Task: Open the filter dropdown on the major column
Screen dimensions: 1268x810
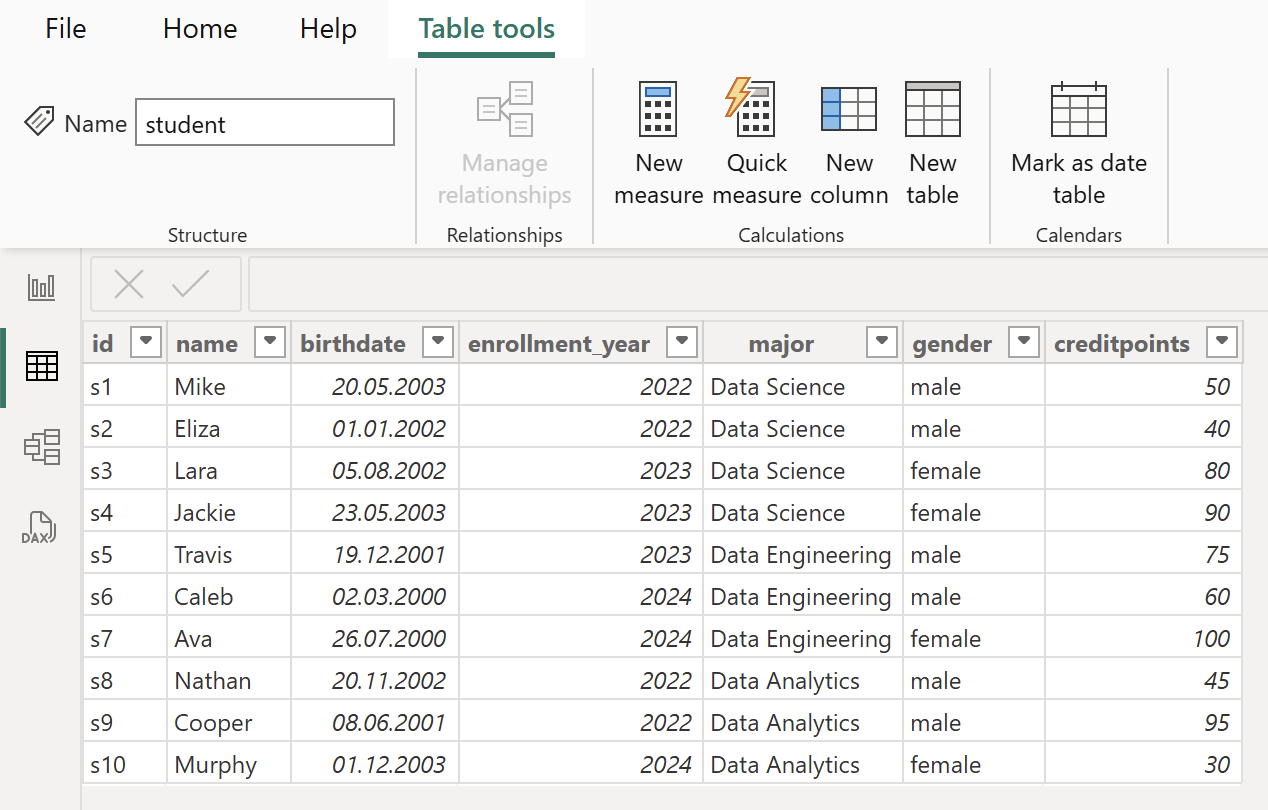Action: click(x=881, y=342)
